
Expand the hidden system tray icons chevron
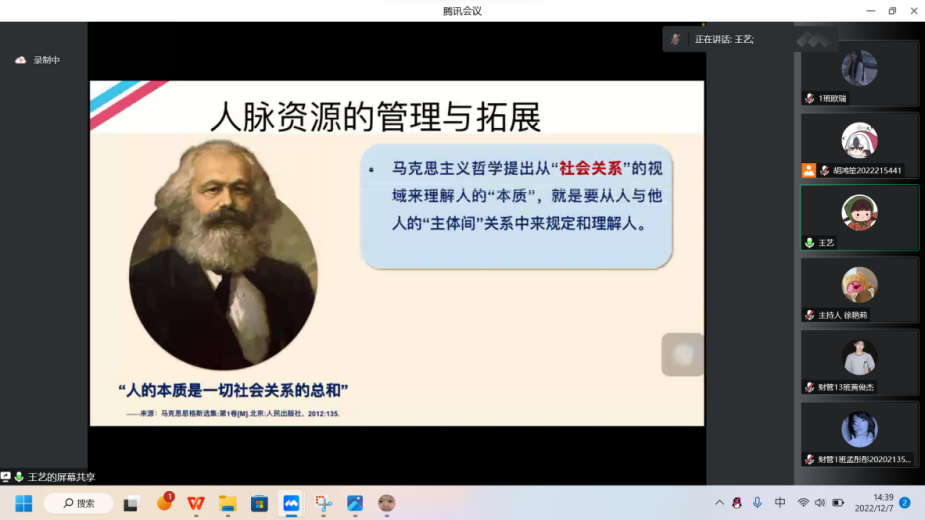(x=719, y=503)
